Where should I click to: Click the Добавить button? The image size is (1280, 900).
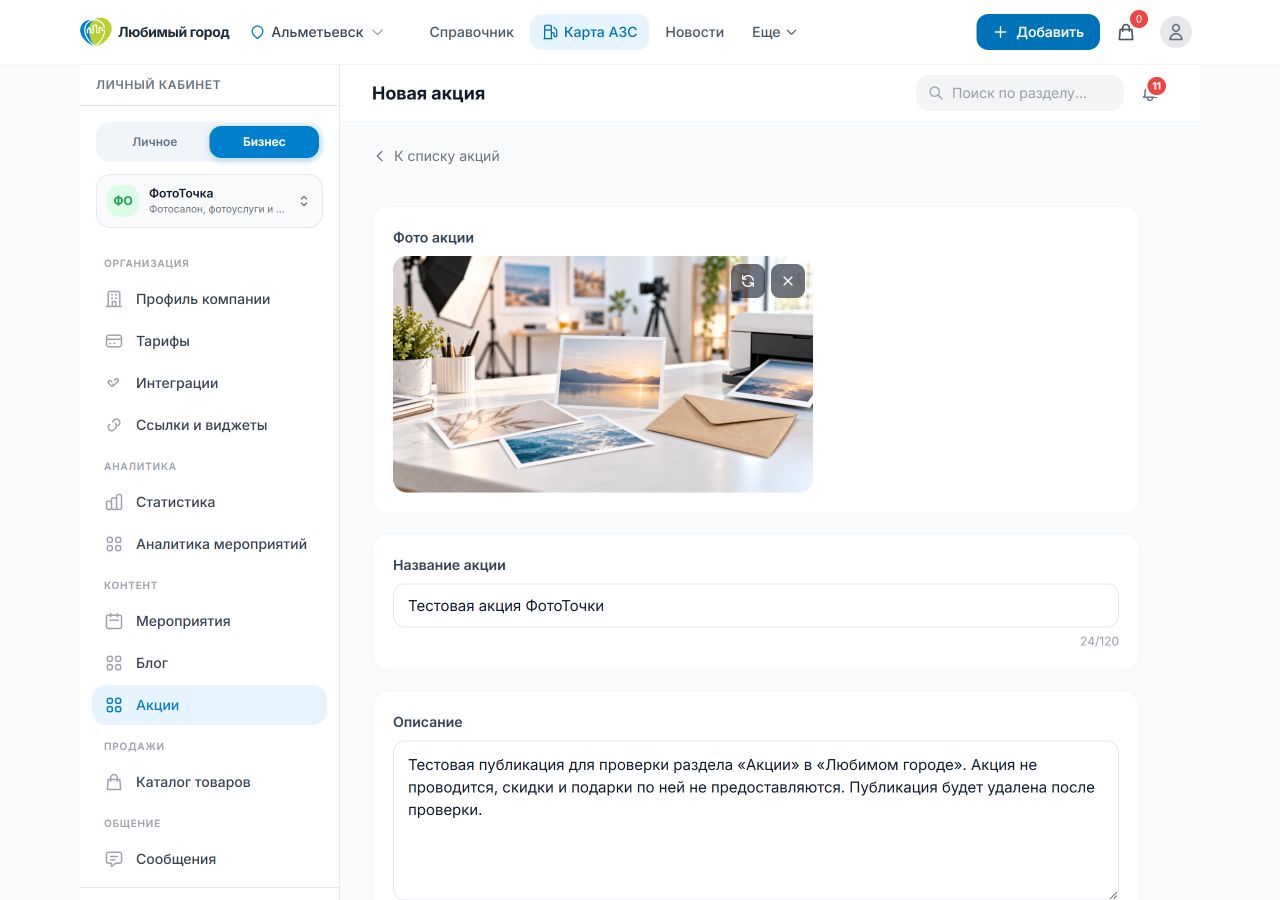1038,32
